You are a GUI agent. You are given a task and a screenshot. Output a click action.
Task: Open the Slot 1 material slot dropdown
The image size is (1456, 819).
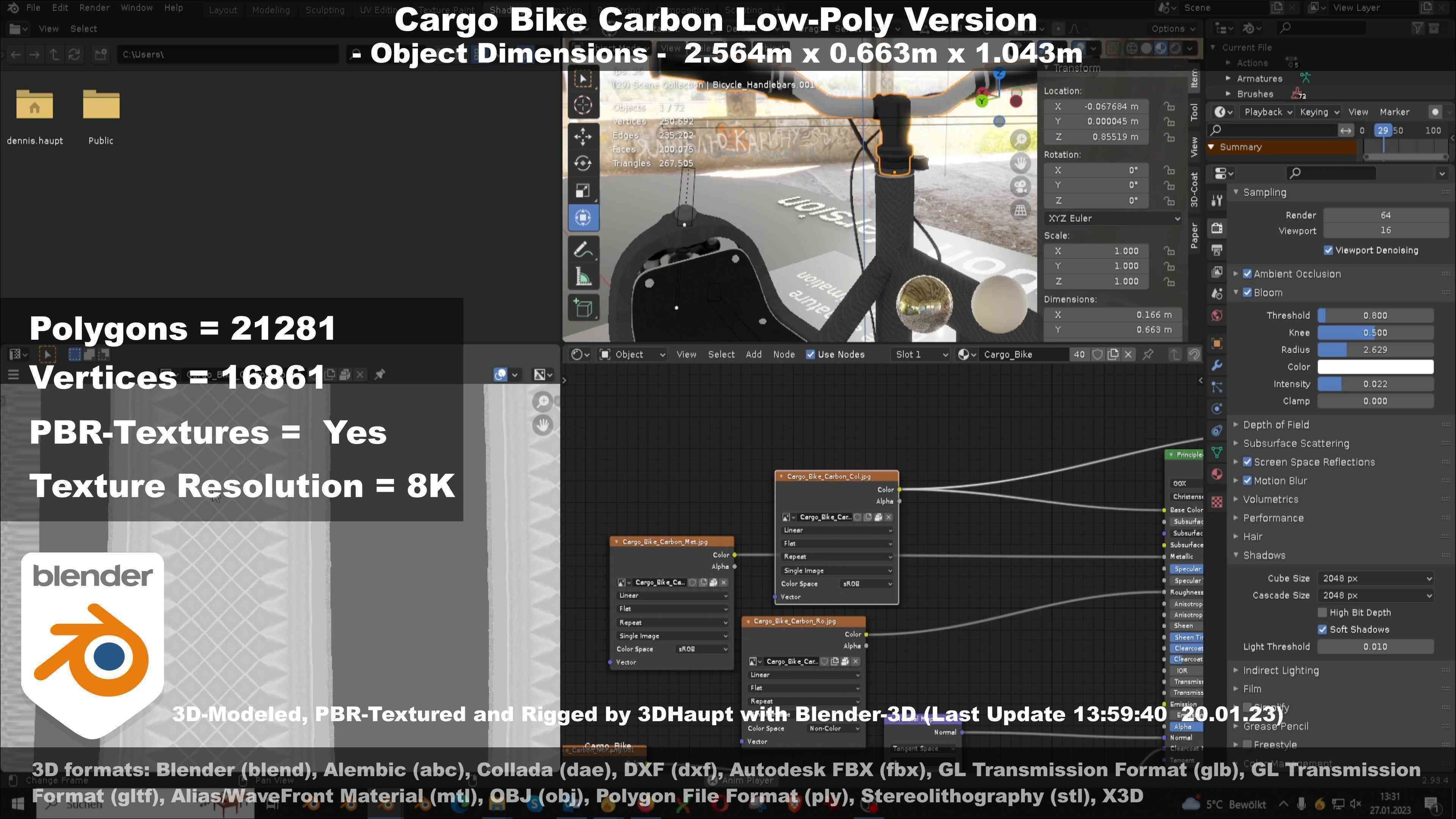coord(921,355)
